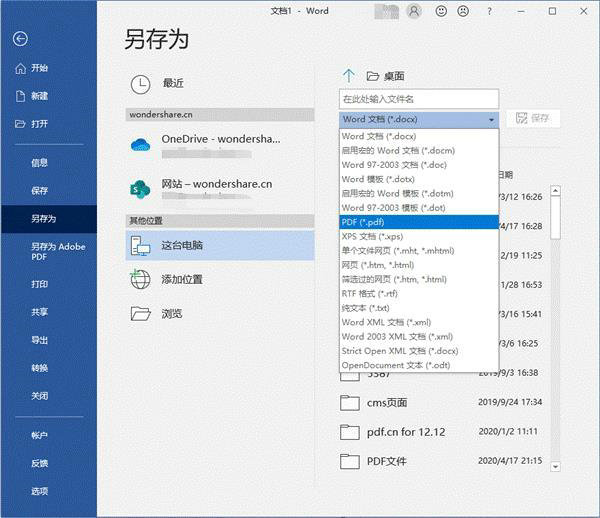This screenshot has width=600, height=518.
Task: Open Options at the sidebar bottom
Action: pyautogui.click(x=40, y=491)
